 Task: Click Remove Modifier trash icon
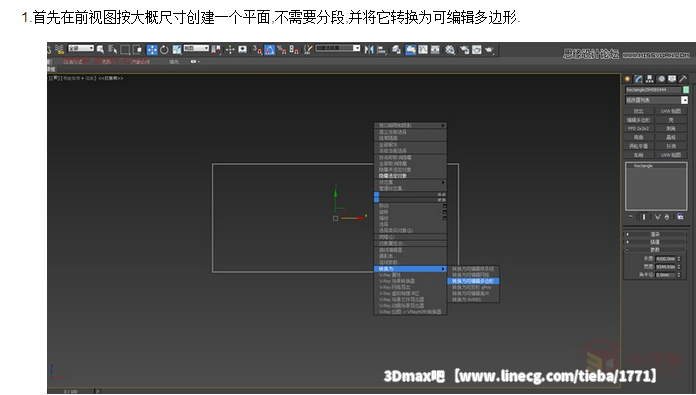pos(667,217)
